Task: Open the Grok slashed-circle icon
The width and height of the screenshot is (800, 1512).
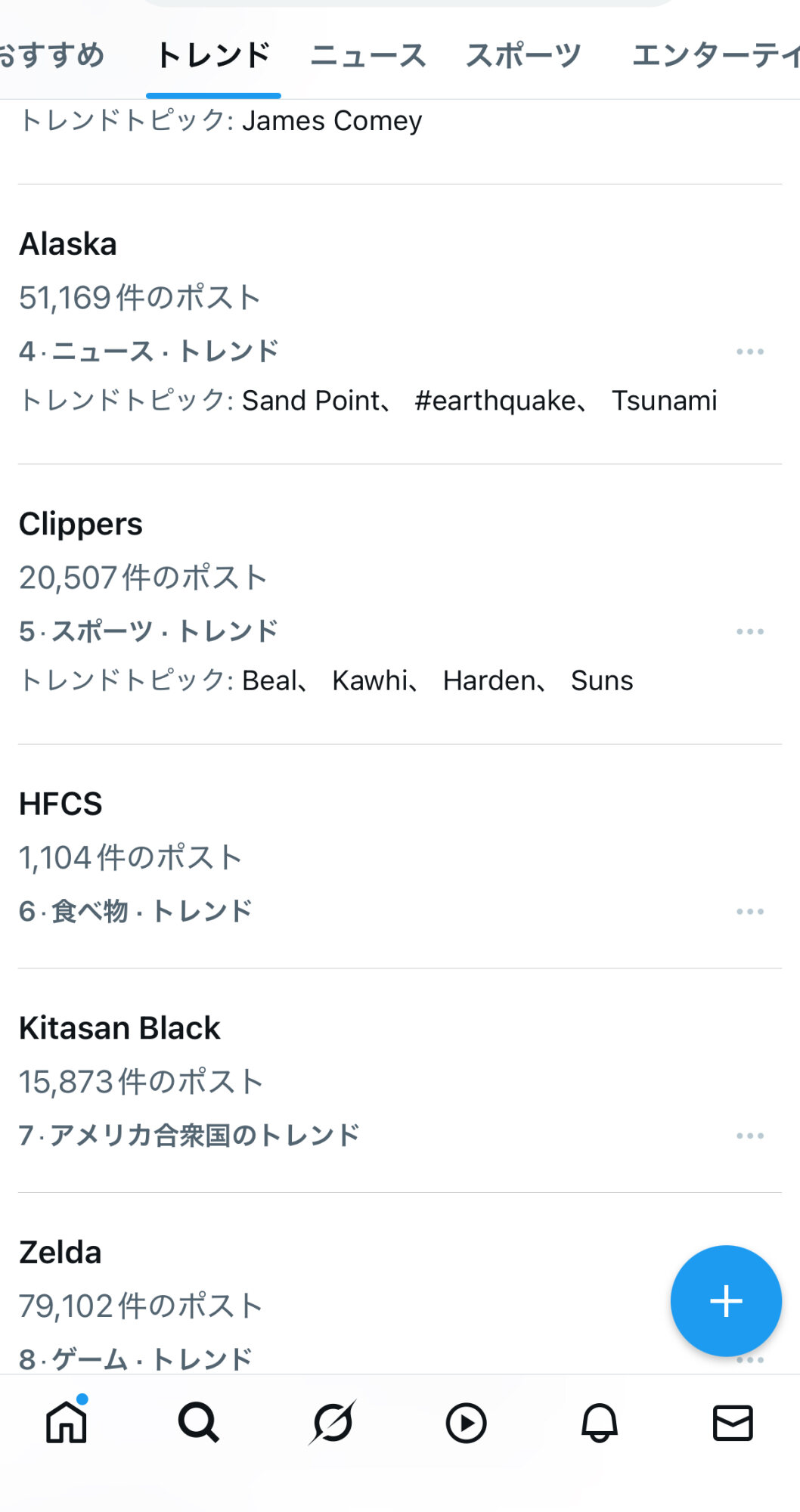Action: pyautogui.click(x=333, y=1423)
